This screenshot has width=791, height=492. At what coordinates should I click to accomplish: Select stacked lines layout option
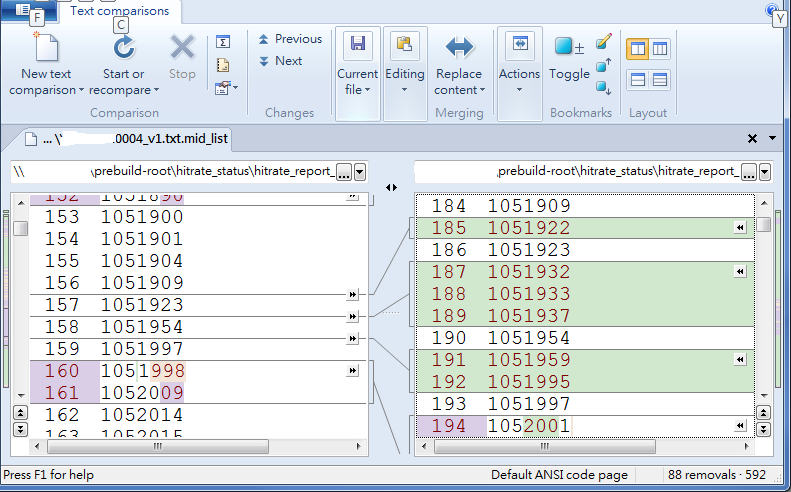click(660, 80)
